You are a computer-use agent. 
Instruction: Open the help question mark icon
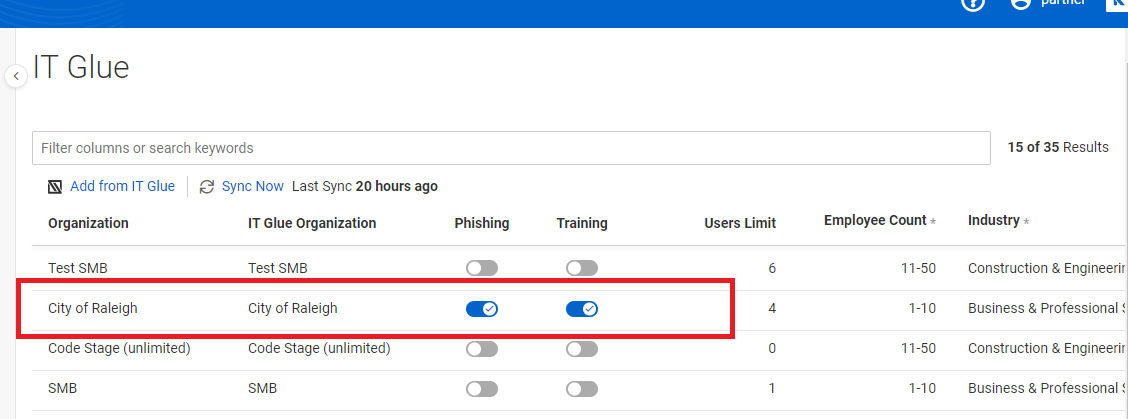pos(973,4)
